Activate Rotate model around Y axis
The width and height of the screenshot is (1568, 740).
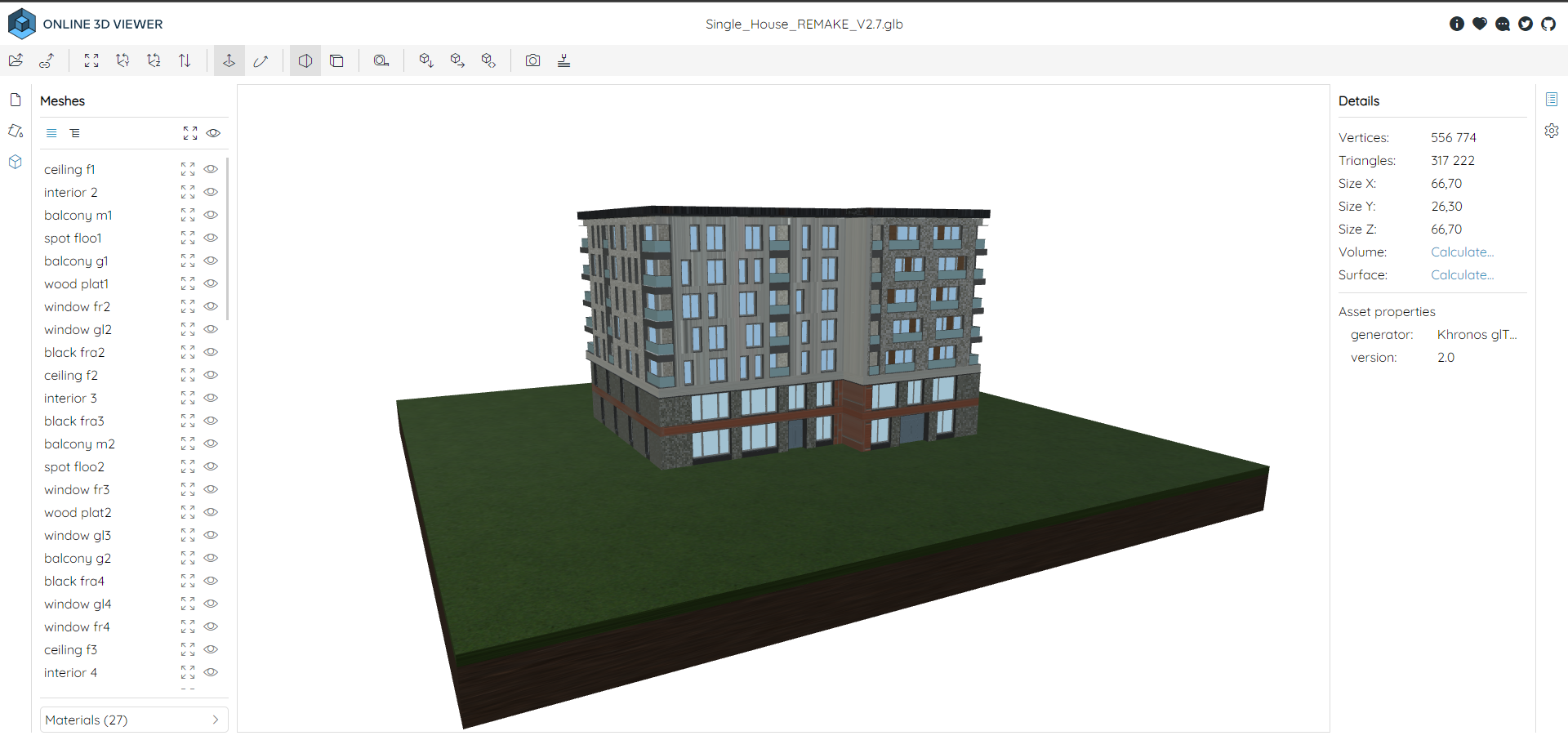[x=122, y=60]
